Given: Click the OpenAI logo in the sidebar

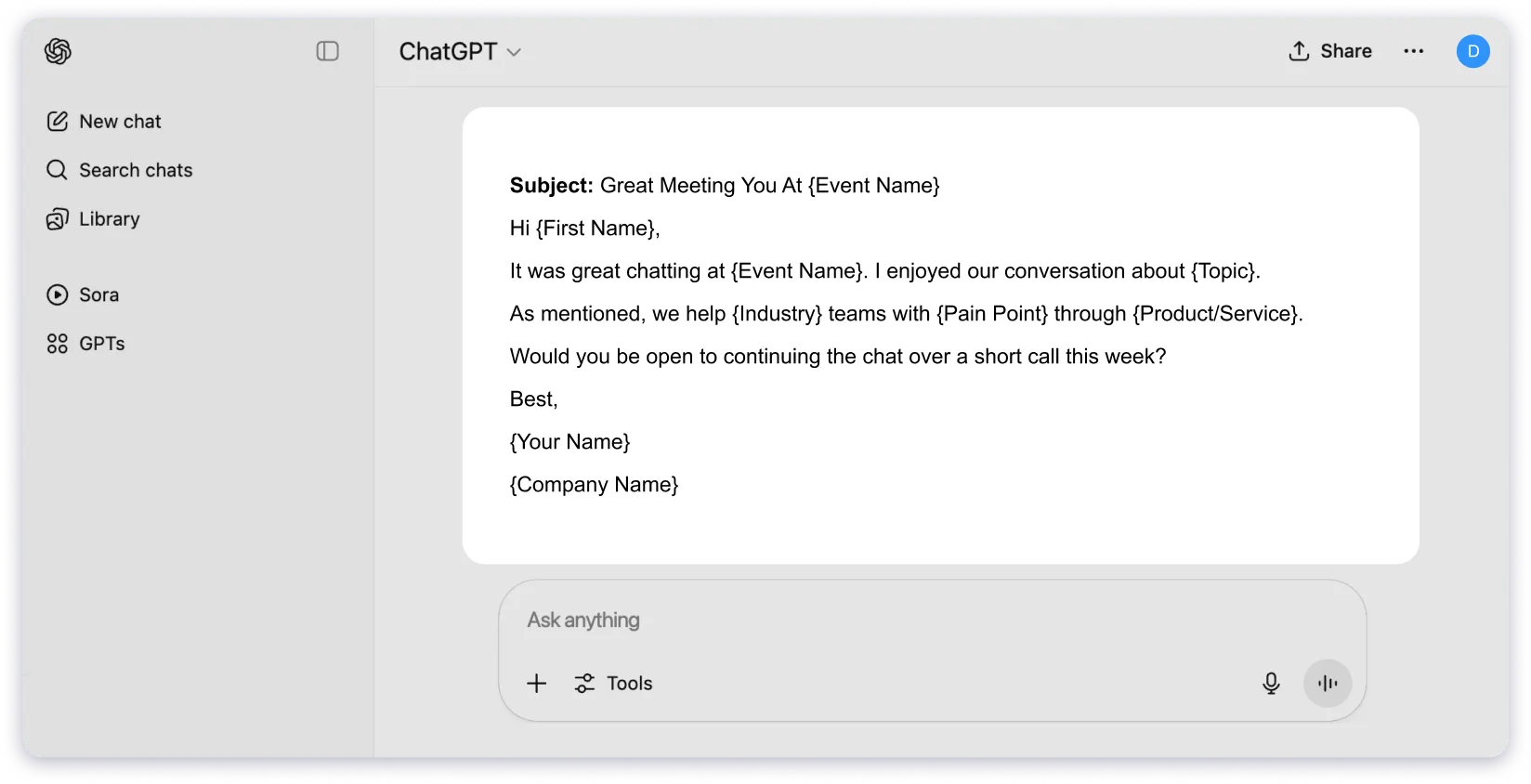Looking at the screenshot, I should [x=58, y=51].
